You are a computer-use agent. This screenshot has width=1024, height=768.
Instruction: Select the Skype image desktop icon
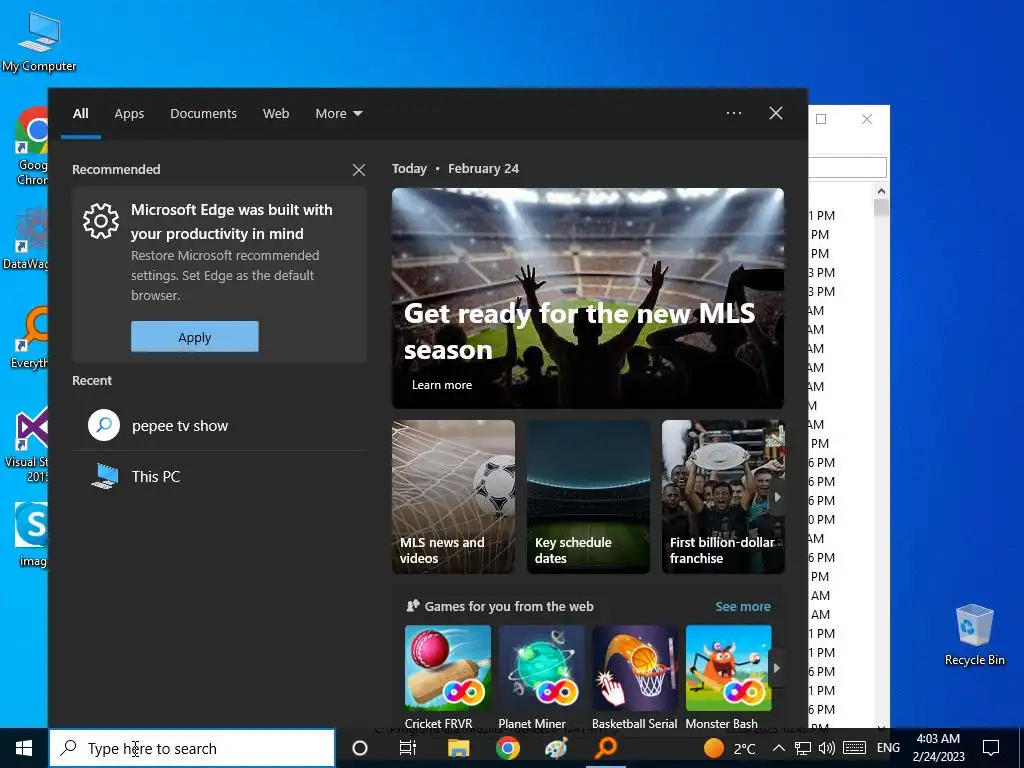click(x=32, y=535)
